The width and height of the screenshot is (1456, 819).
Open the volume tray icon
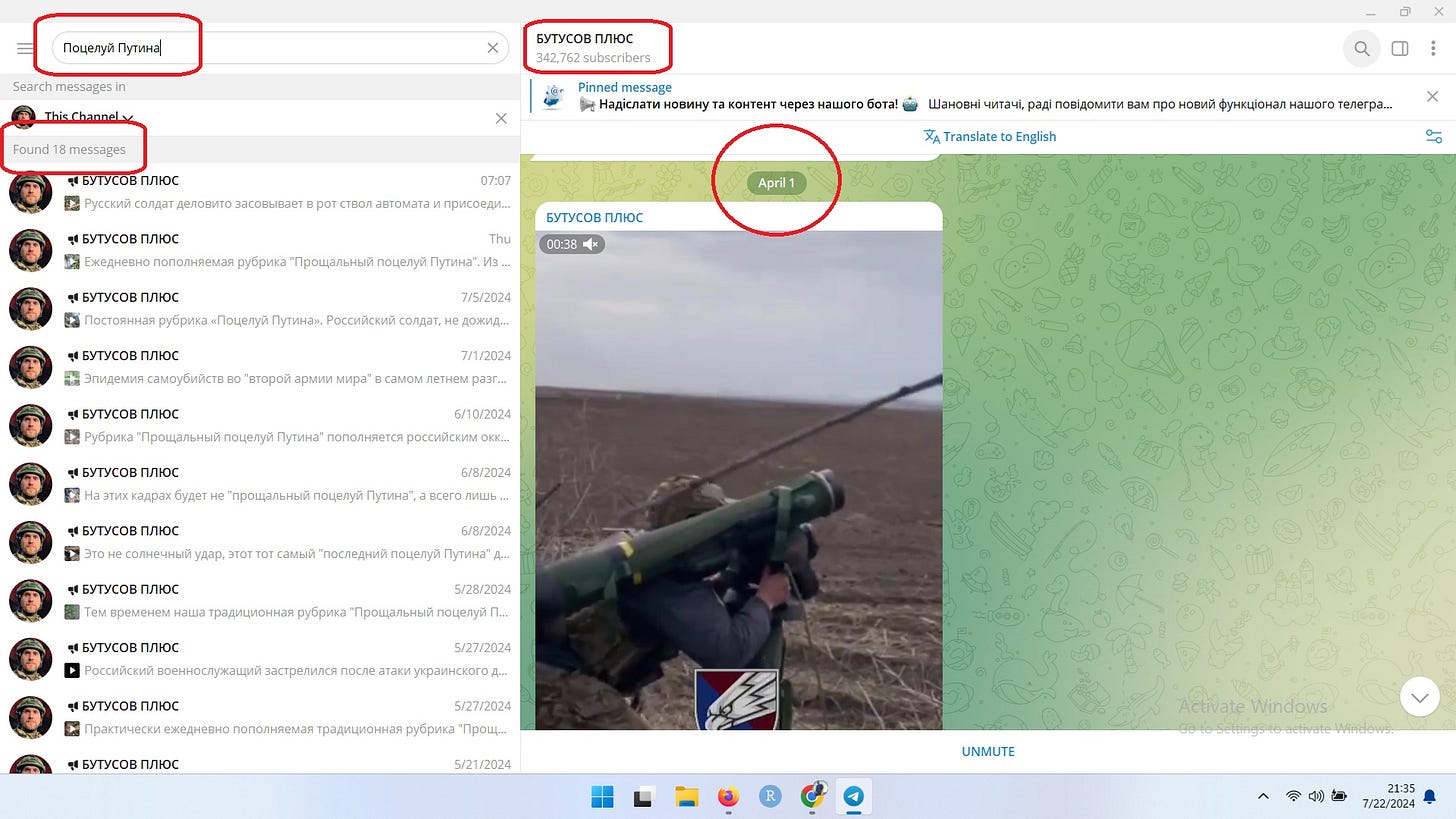[1316, 796]
